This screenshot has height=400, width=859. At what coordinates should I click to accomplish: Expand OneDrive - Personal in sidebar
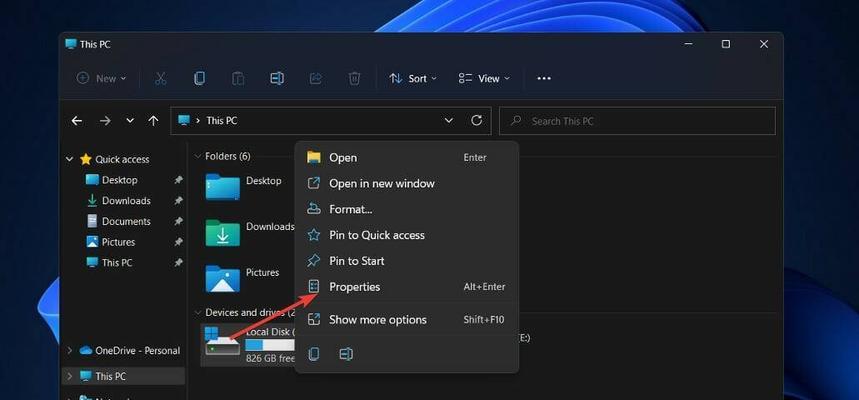70,351
